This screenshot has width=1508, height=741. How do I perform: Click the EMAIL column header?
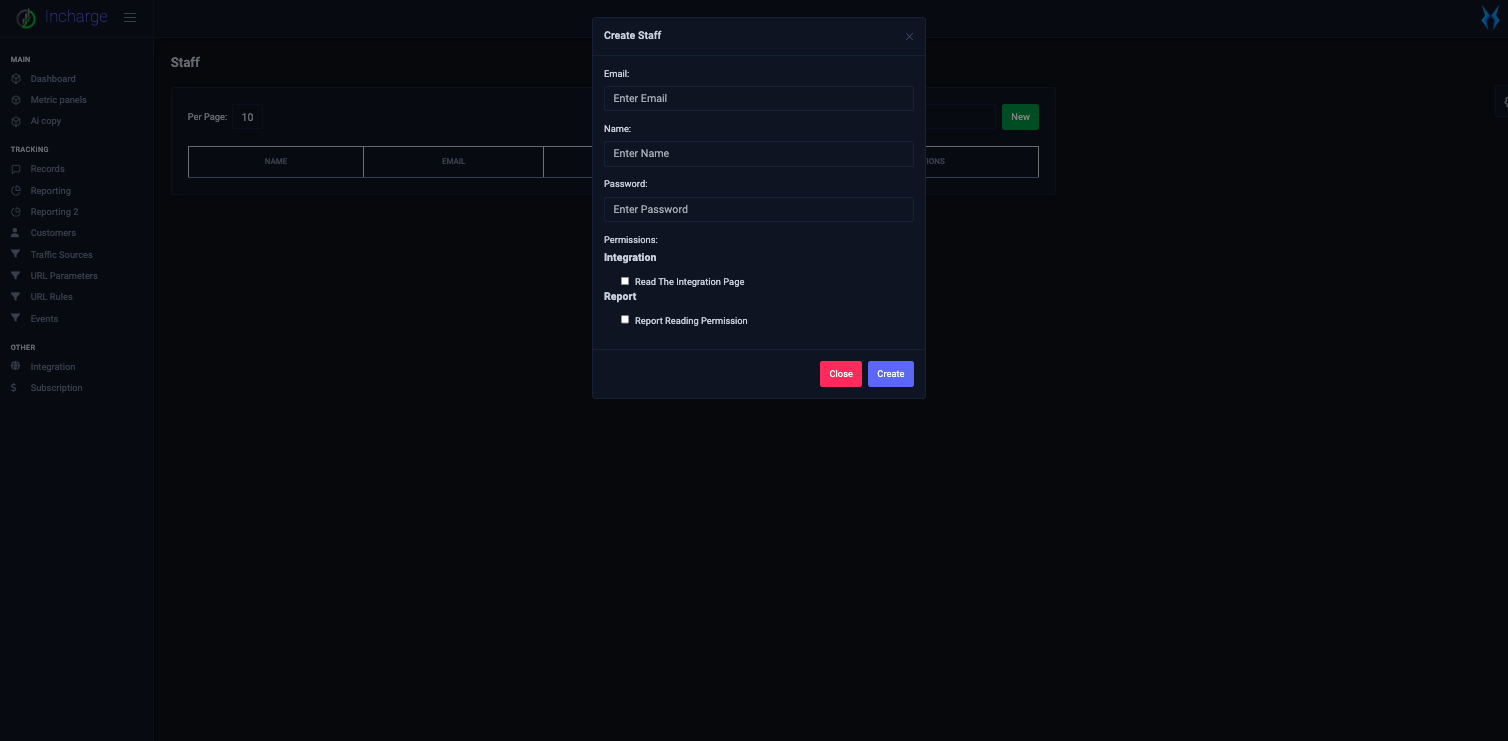click(x=454, y=162)
